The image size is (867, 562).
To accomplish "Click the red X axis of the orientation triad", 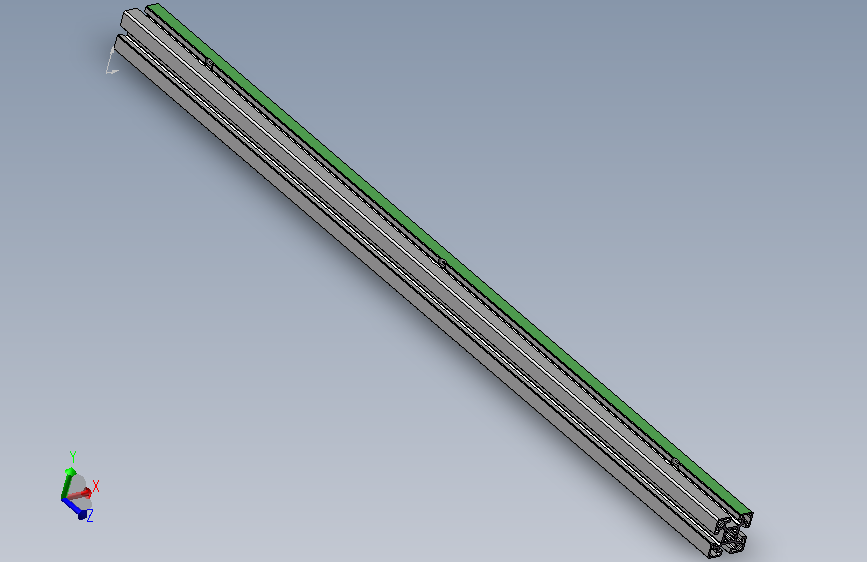I will click(x=79, y=494).
